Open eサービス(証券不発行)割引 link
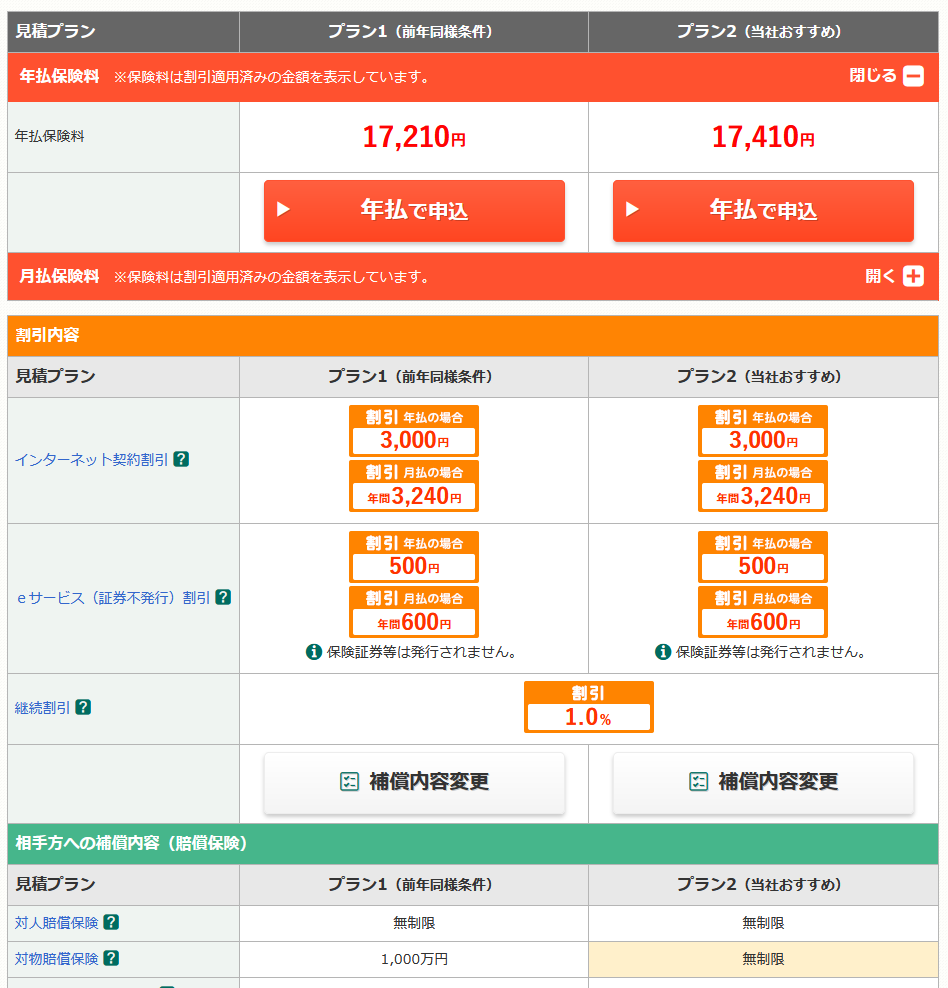The image size is (948, 988). 113,597
